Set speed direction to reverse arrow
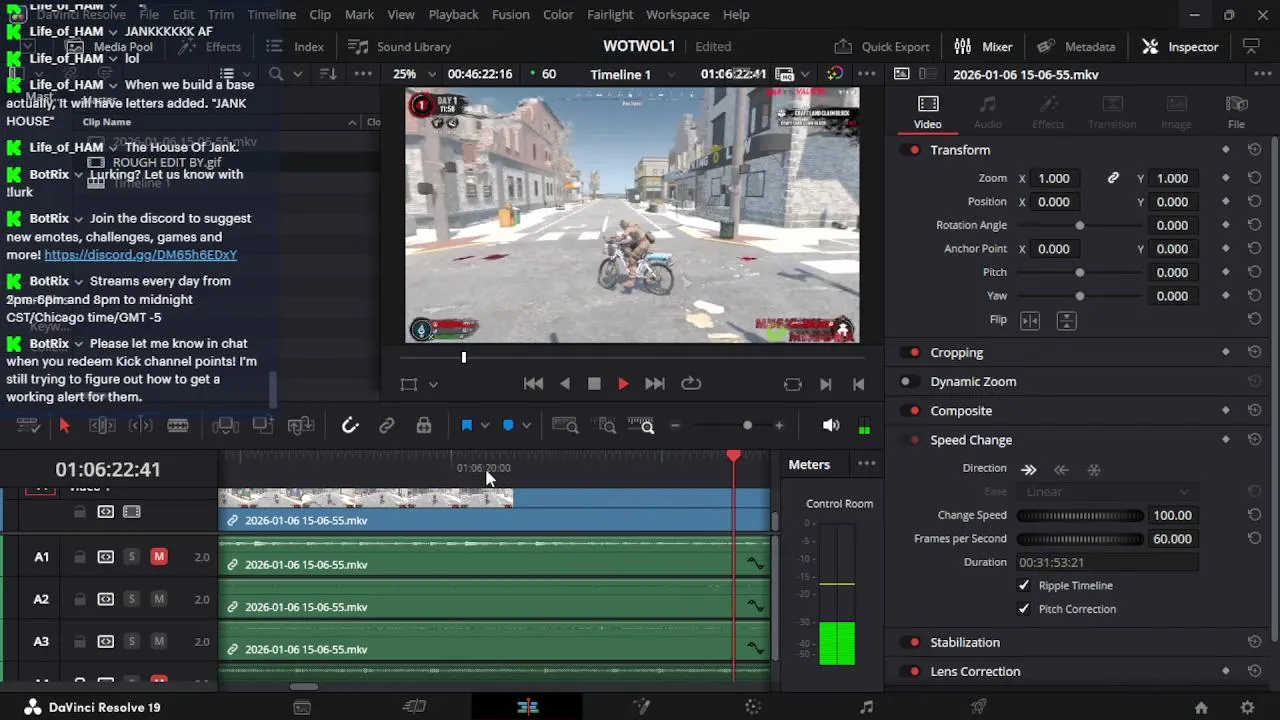 [x=1062, y=470]
